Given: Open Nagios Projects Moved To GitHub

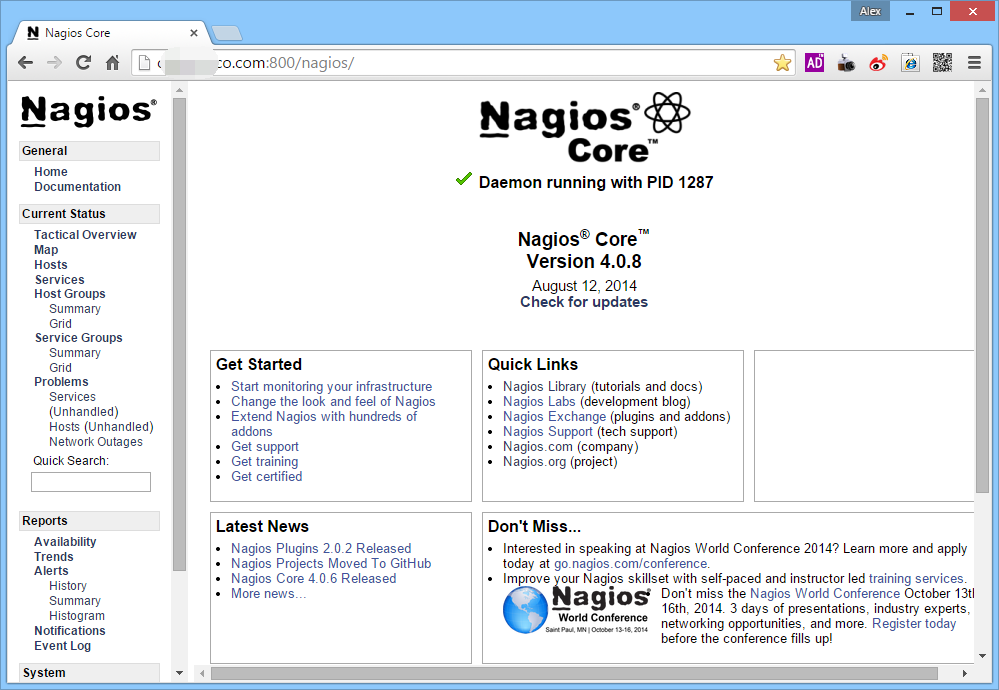Looking at the screenshot, I should (x=331, y=563).
